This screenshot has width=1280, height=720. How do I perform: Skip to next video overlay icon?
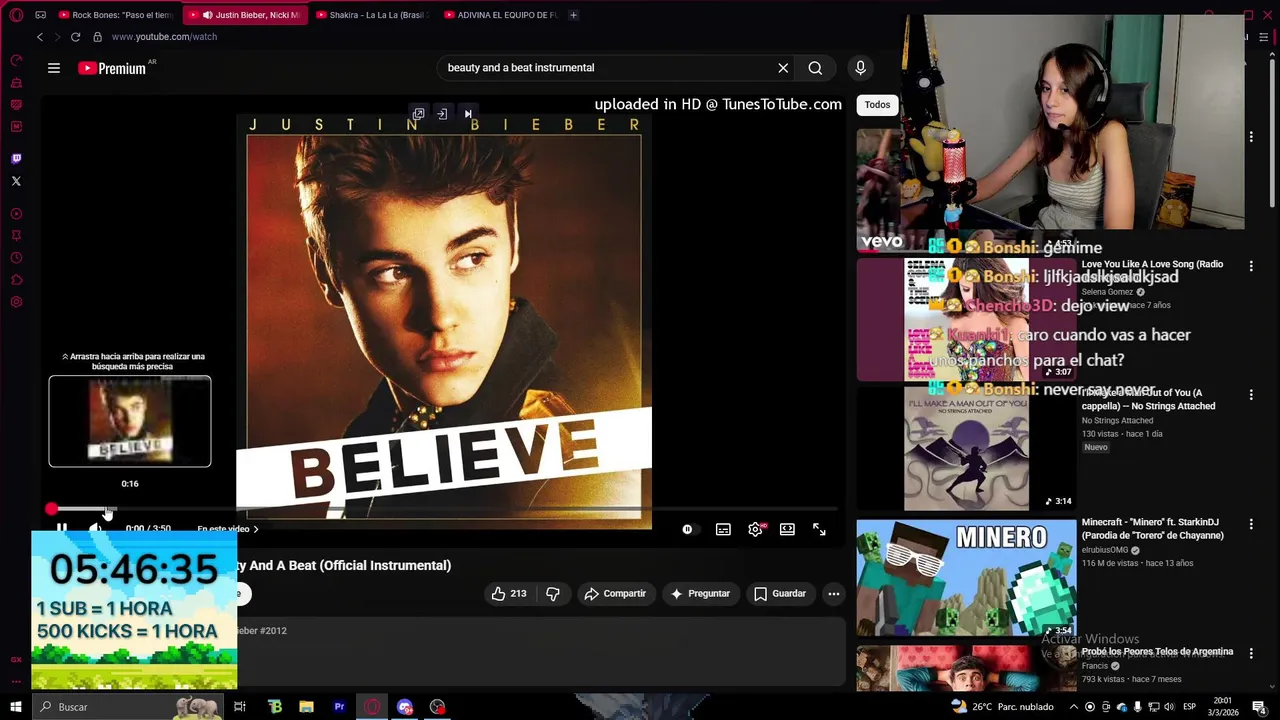pyautogui.click(x=468, y=114)
